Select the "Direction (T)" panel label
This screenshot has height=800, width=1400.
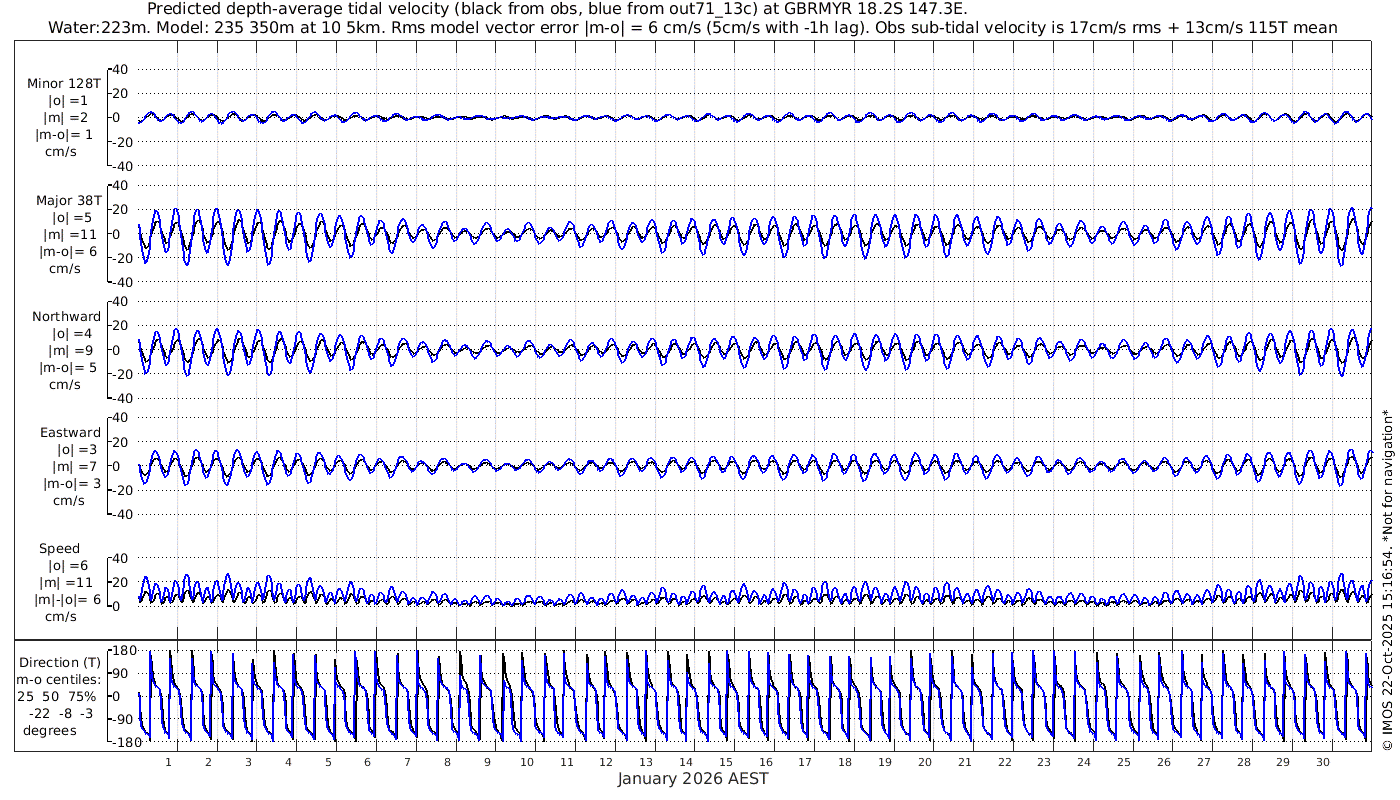click(x=61, y=663)
